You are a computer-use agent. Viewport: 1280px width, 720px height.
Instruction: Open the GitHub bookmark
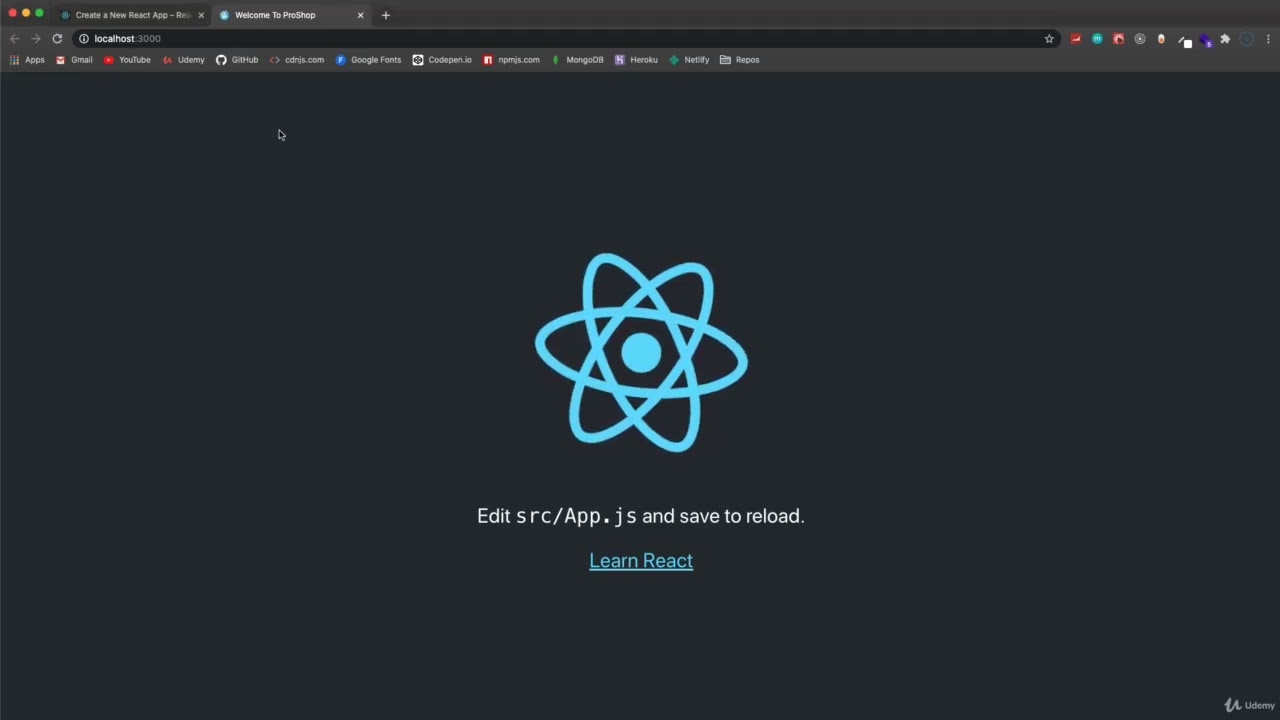(237, 60)
